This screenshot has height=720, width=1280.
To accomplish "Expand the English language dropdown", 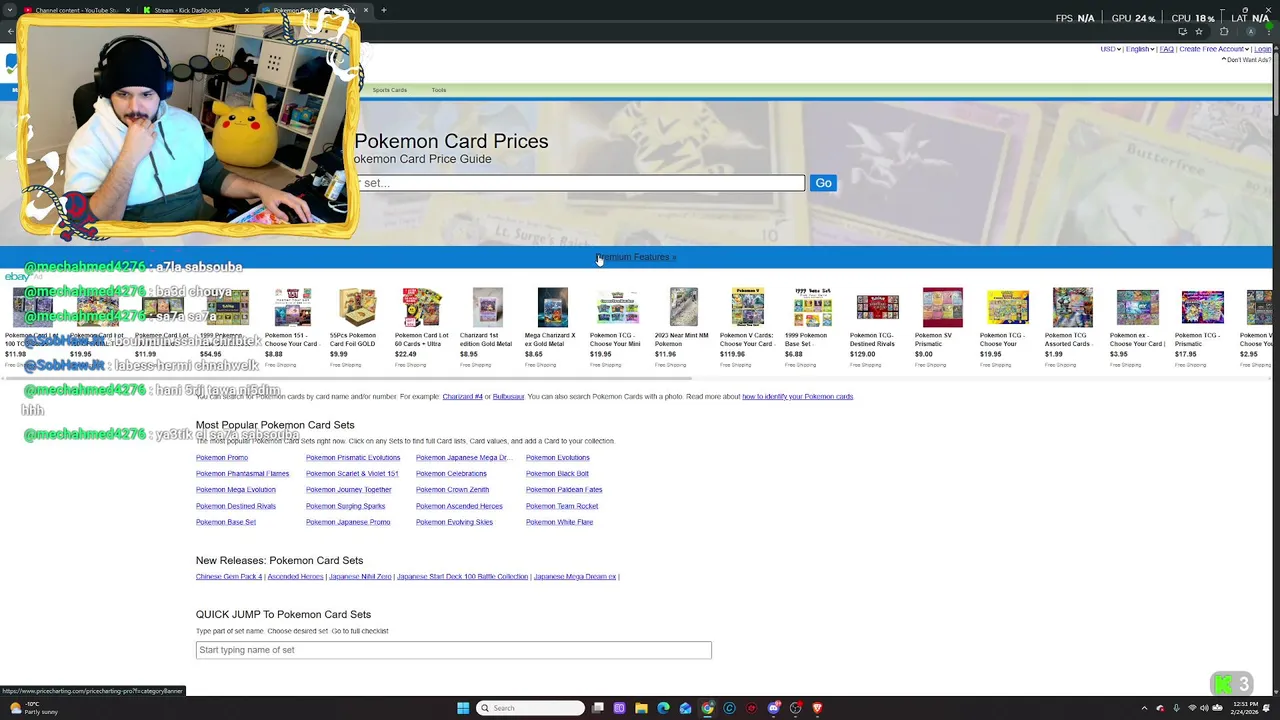I will coord(1140,49).
